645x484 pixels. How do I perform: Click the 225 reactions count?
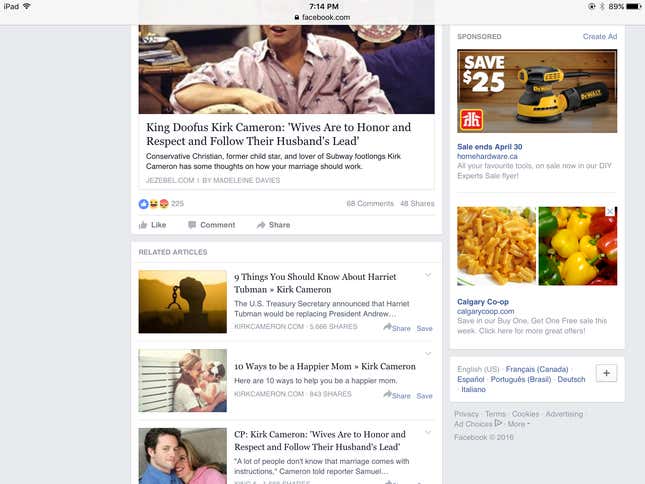coord(177,204)
